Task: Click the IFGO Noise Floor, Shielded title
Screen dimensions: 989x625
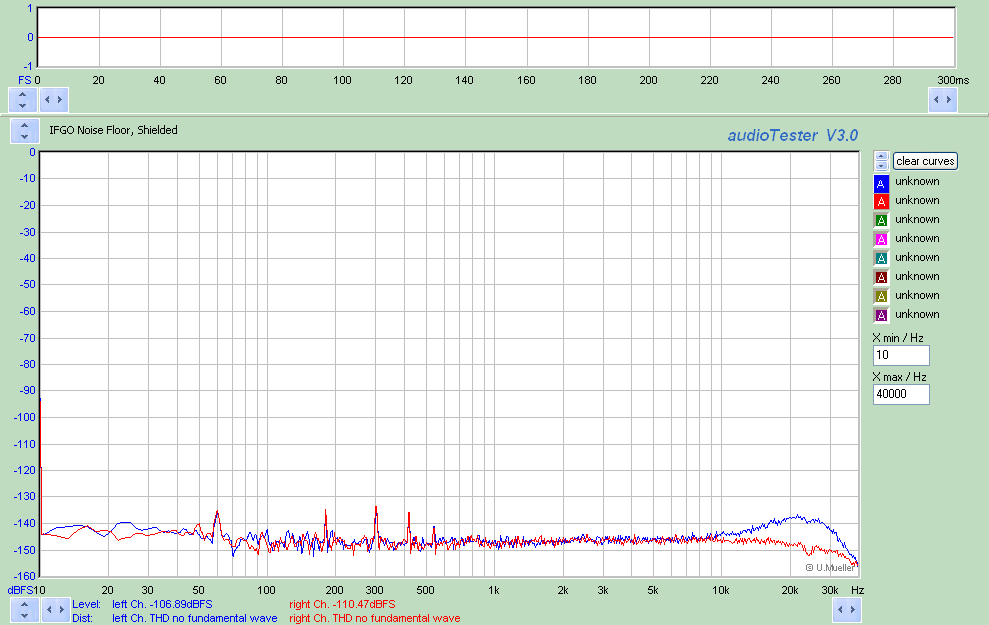Action: [113, 130]
